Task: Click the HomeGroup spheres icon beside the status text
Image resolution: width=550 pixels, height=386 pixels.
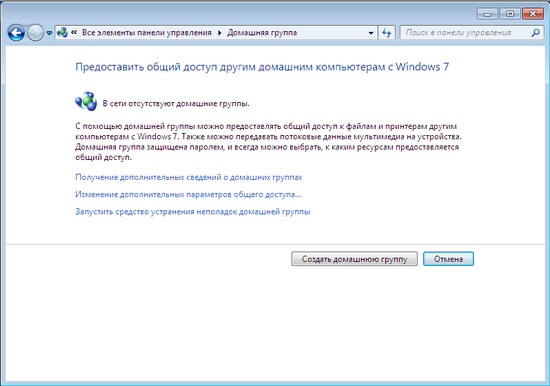Action: pos(86,101)
